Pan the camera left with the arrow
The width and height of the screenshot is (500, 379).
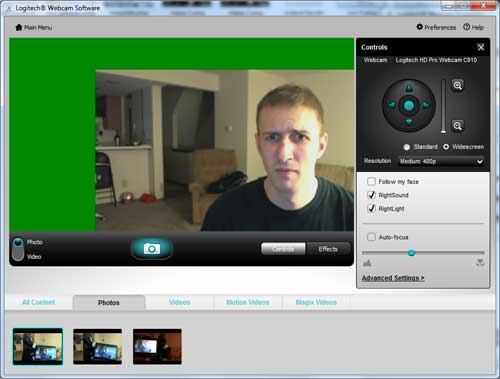coord(392,105)
